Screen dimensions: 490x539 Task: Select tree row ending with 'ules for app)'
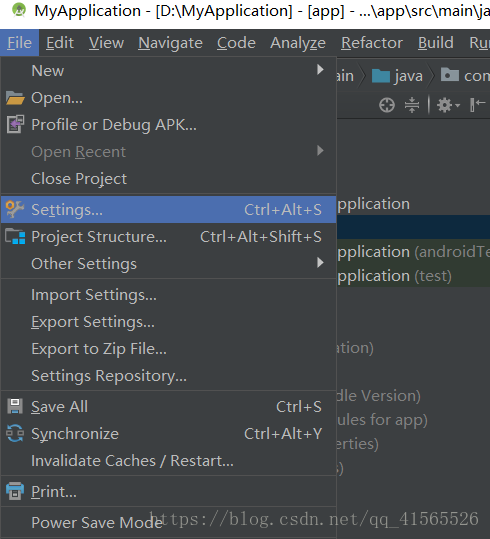pyautogui.click(x=413, y=420)
